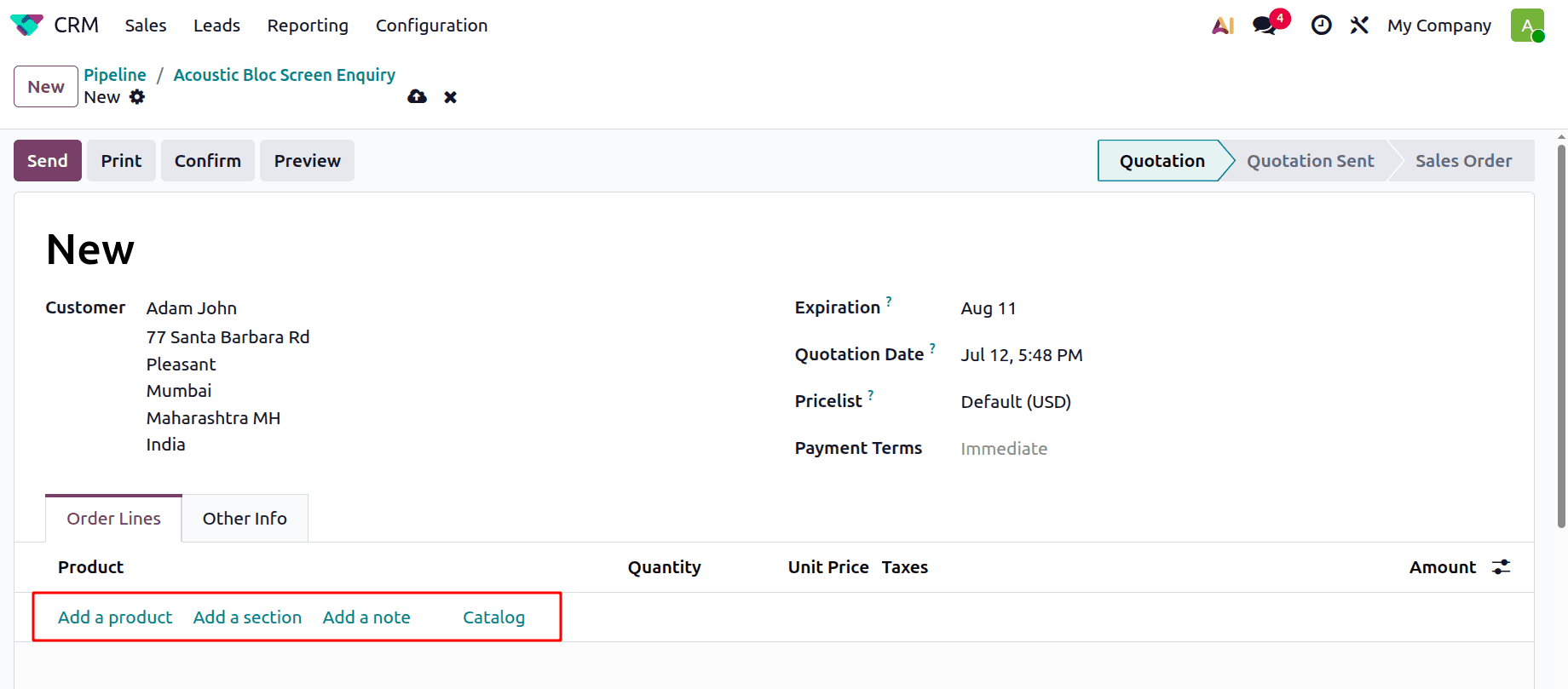Viewport: 1568px width, 689px height.
Task: Select the Sales Order status stage
Action: 1463,161
